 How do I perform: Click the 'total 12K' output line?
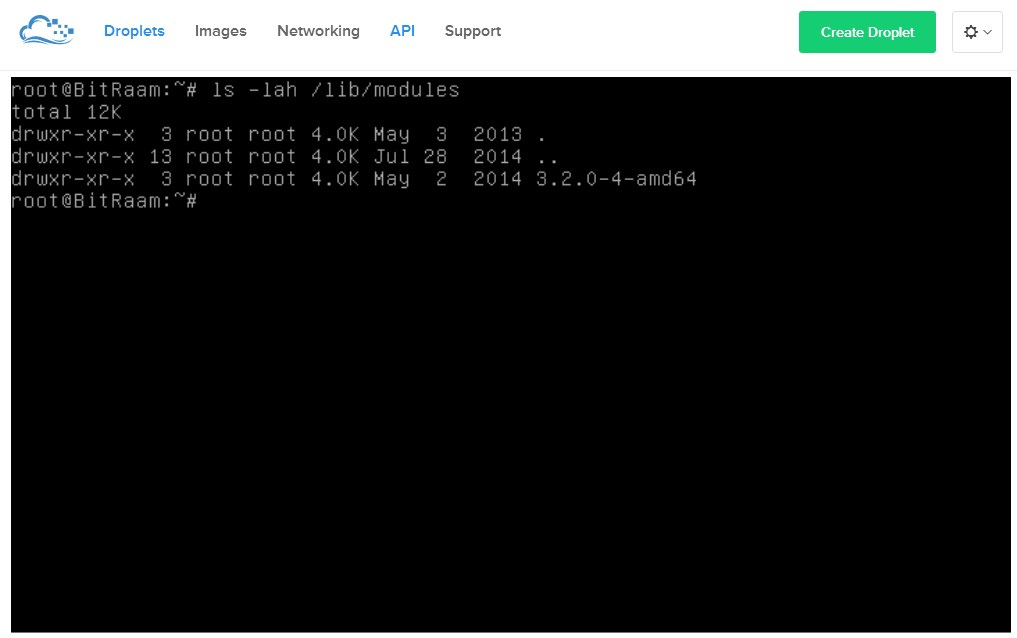pos(66,112)
